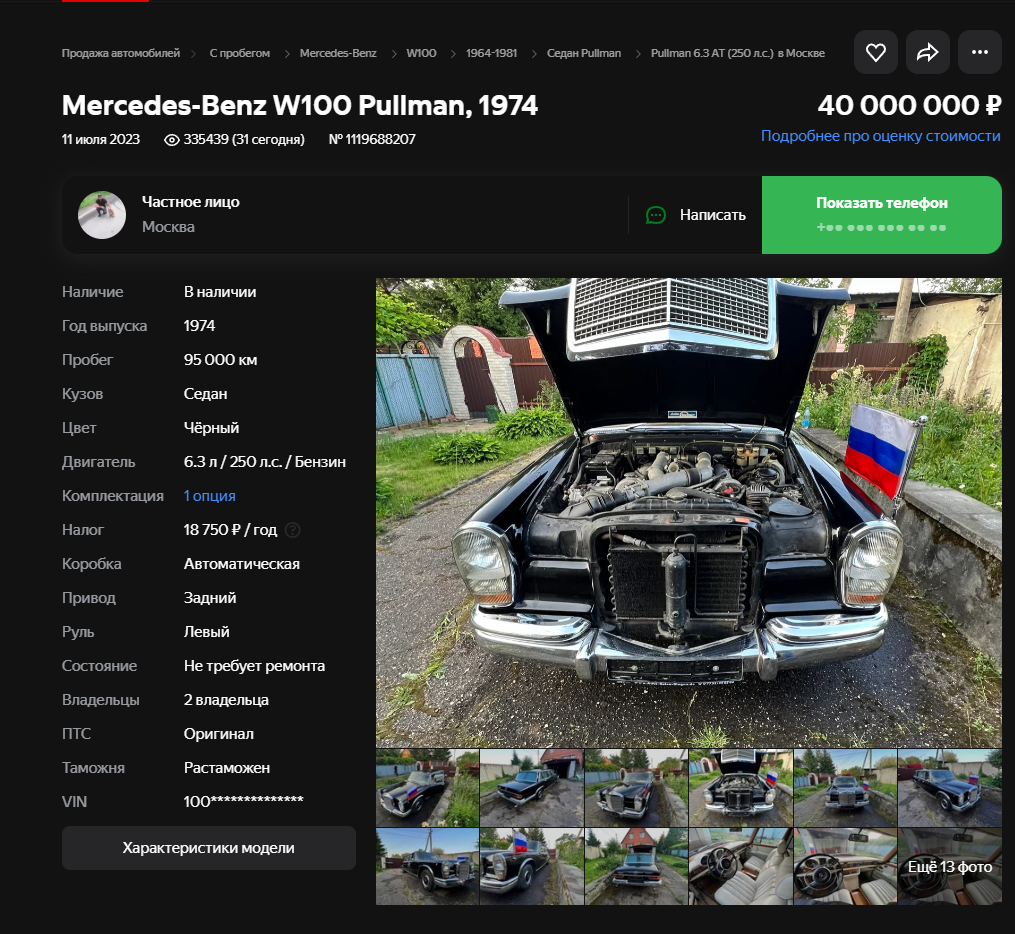1015x934 pixels.
Task: Click the Не требует ремонта condition value
Action: 254,666
